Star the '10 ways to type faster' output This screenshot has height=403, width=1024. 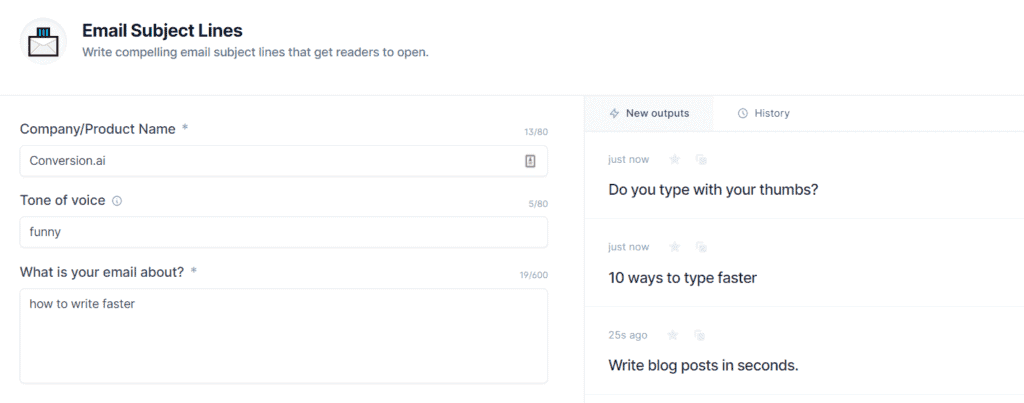click(x=675, y=247)
